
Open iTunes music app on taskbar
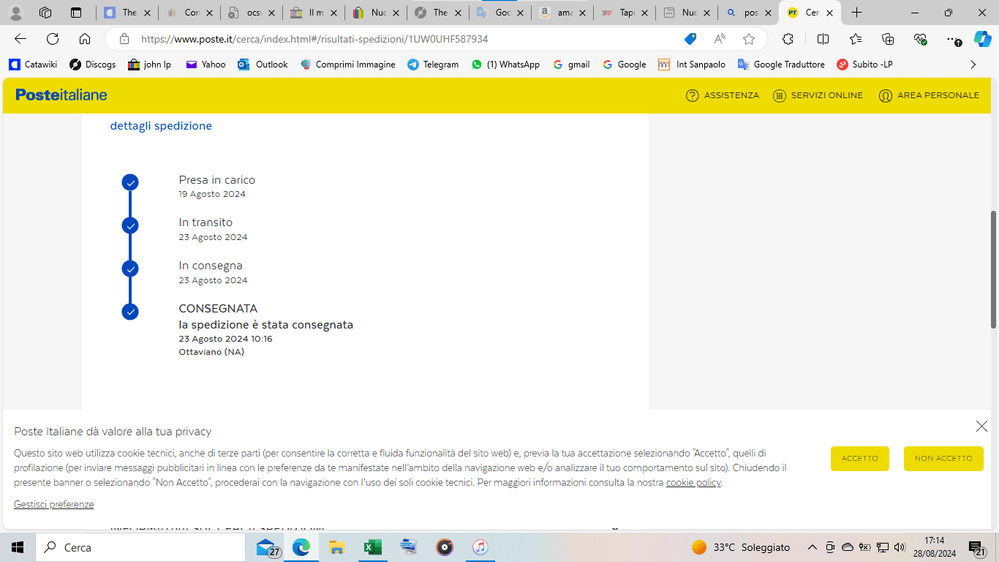[x=480, y=547]
